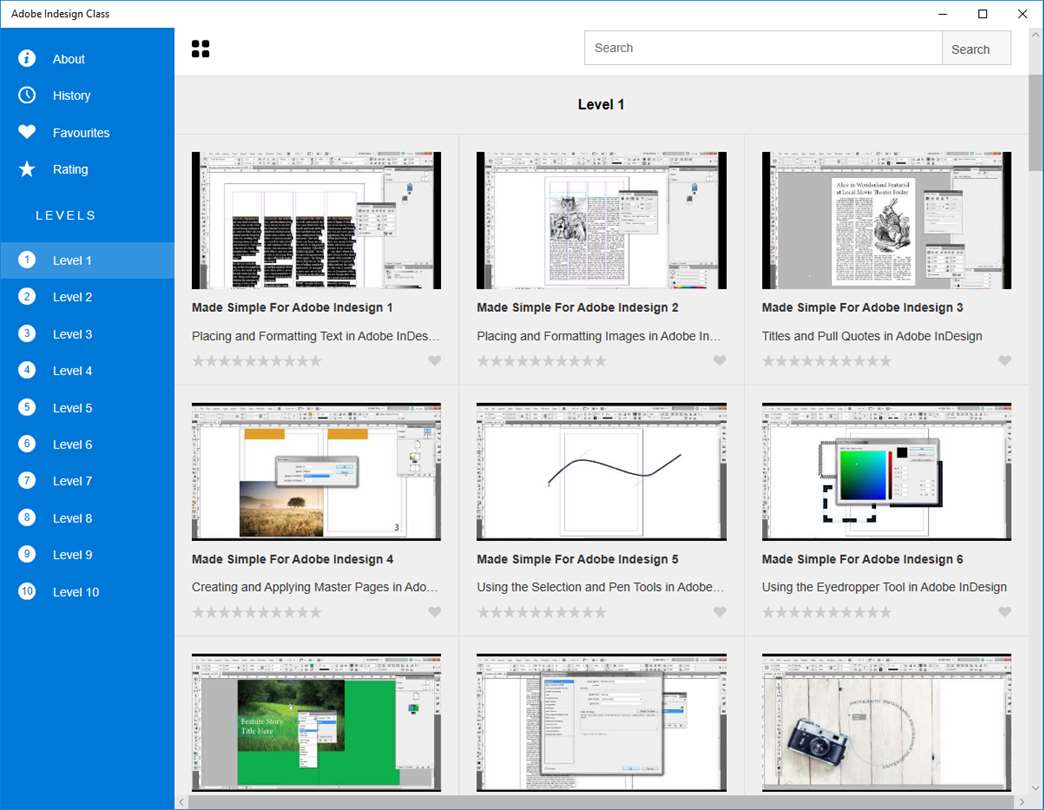1044x810 pixels.
Task: Toggle the grid view icon
Action: click(200, 49)
